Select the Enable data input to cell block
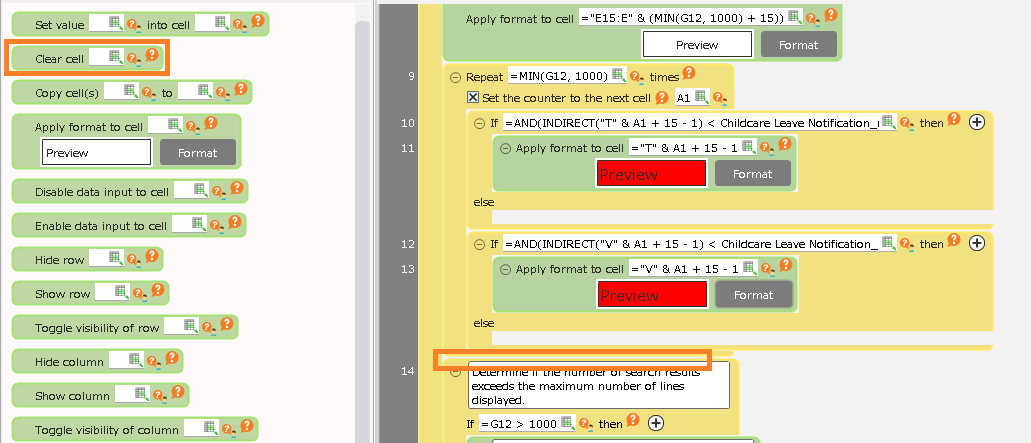The image size is (1031, 443). 101,226
